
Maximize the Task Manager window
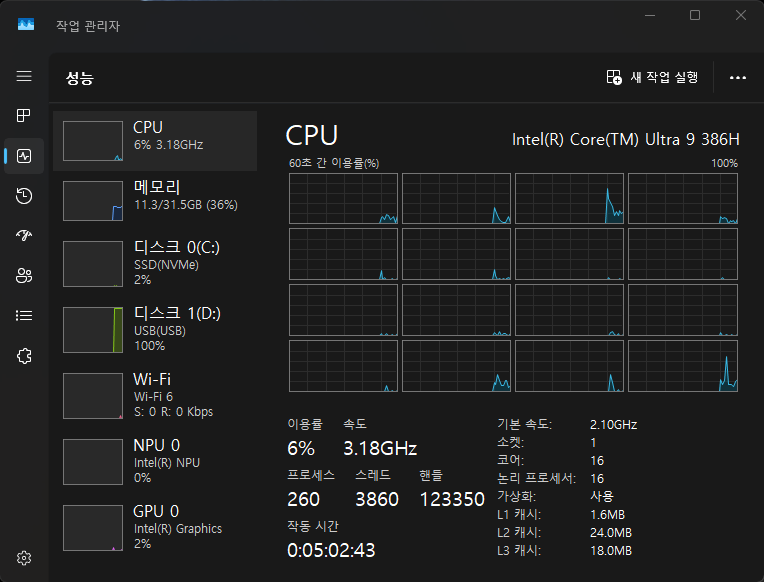695,15
